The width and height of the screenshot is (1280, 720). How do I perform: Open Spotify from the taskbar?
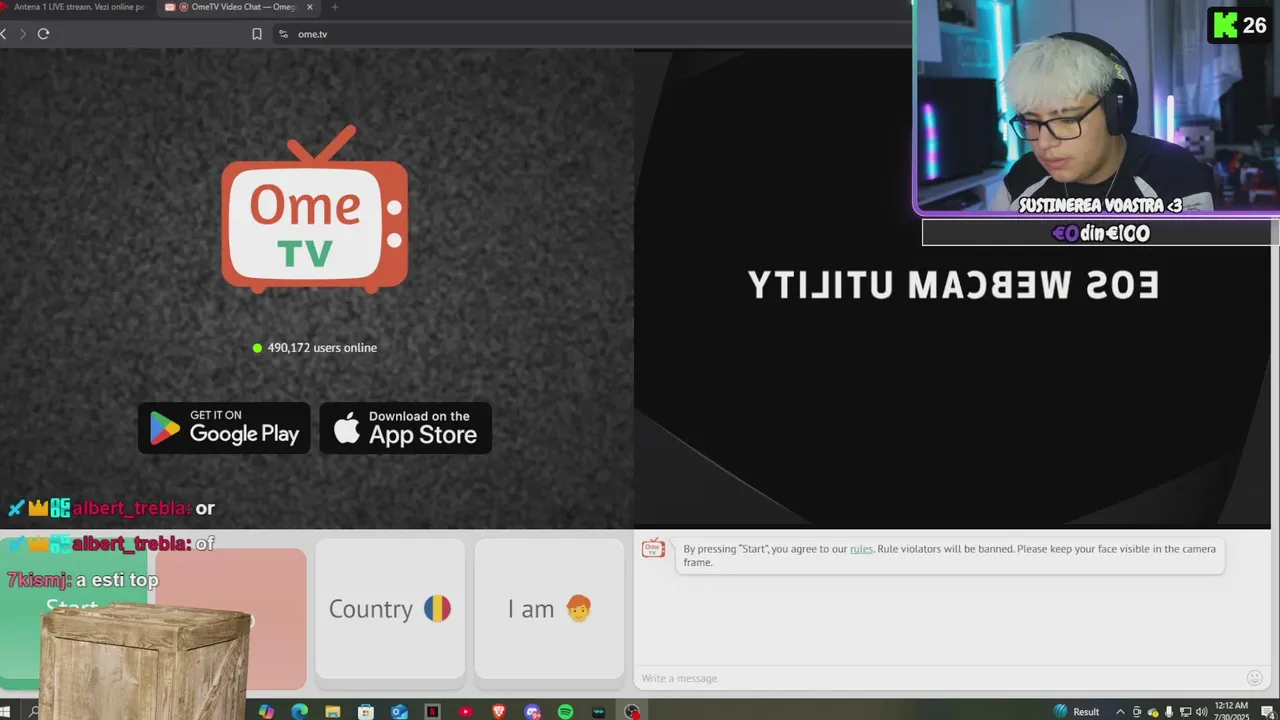[x=565, y=712]
